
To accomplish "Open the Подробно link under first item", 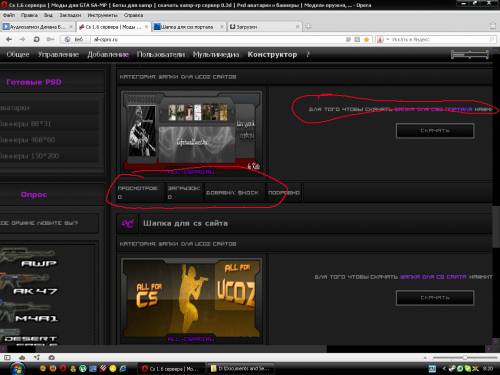I will click(284, 192).
